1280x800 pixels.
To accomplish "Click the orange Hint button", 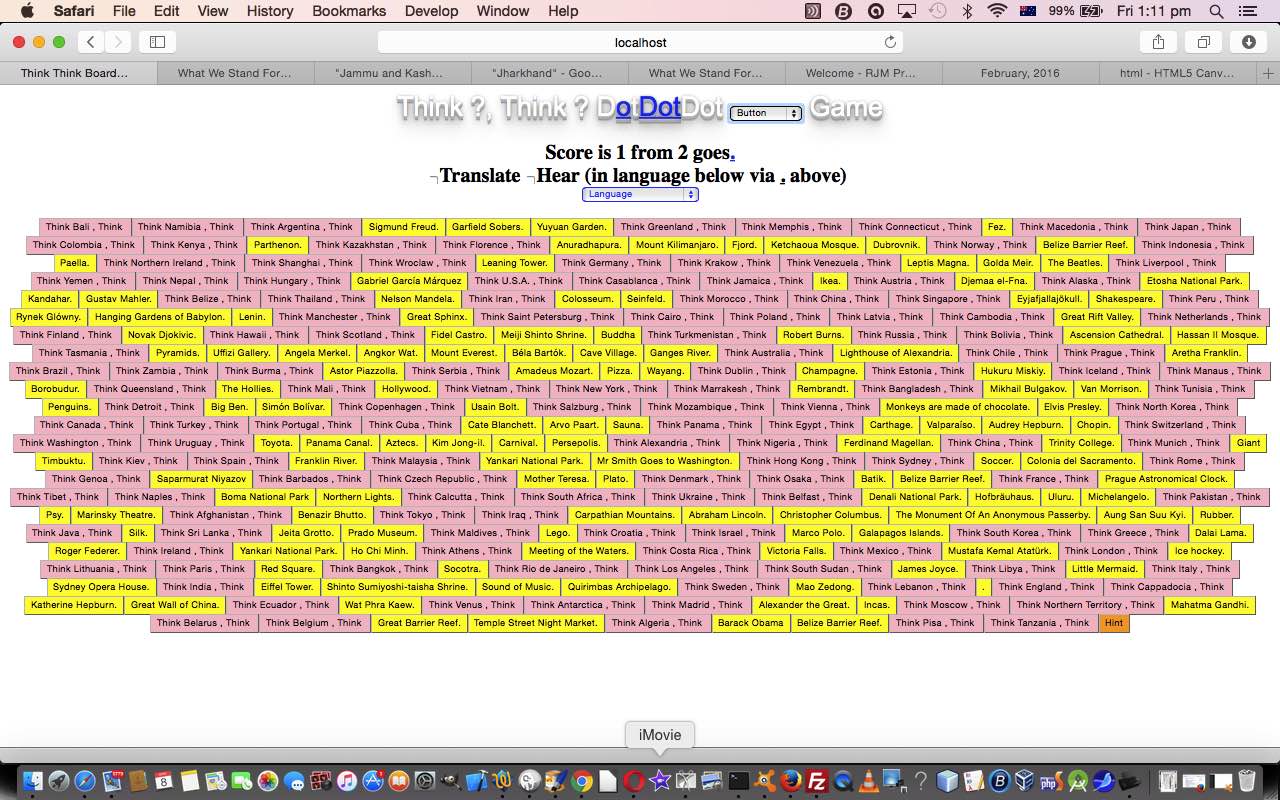I will [1114, 623].
